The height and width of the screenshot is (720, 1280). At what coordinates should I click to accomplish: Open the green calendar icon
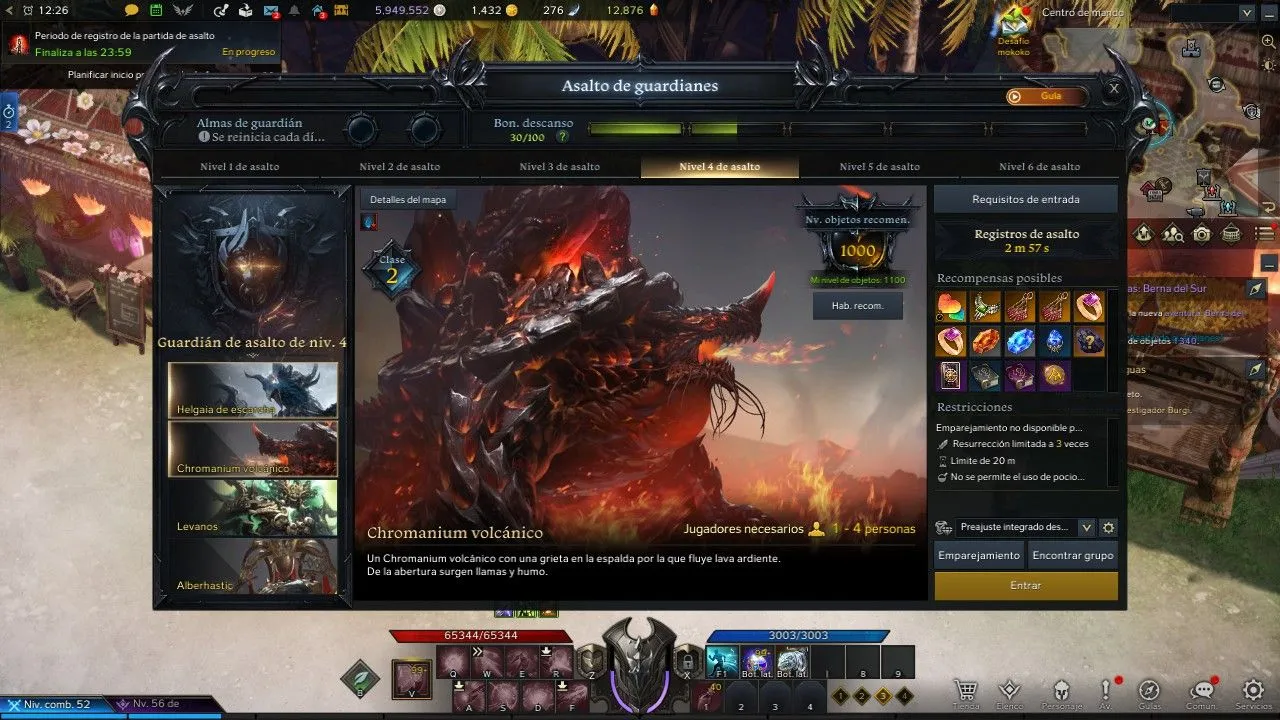156,10
